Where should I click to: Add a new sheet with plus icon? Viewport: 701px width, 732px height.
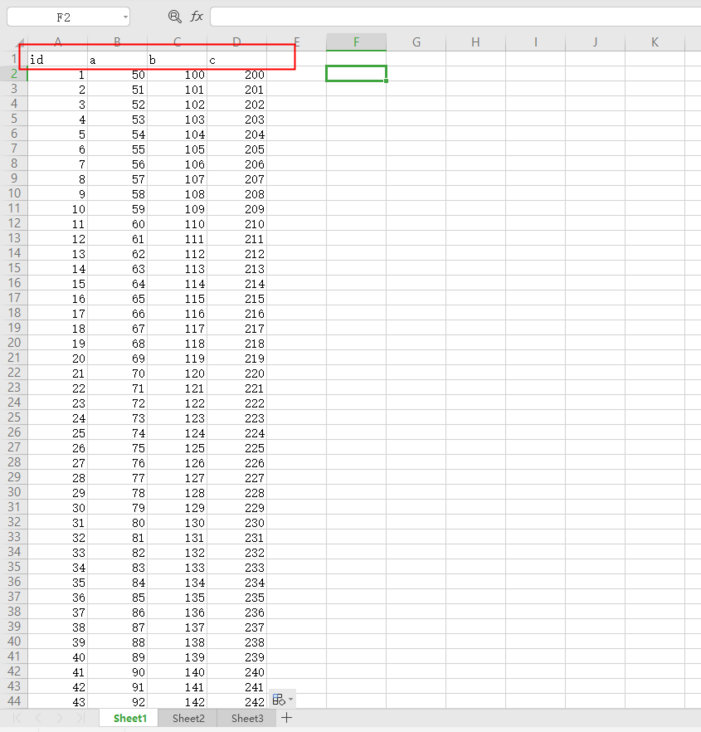tap(287, 718)
